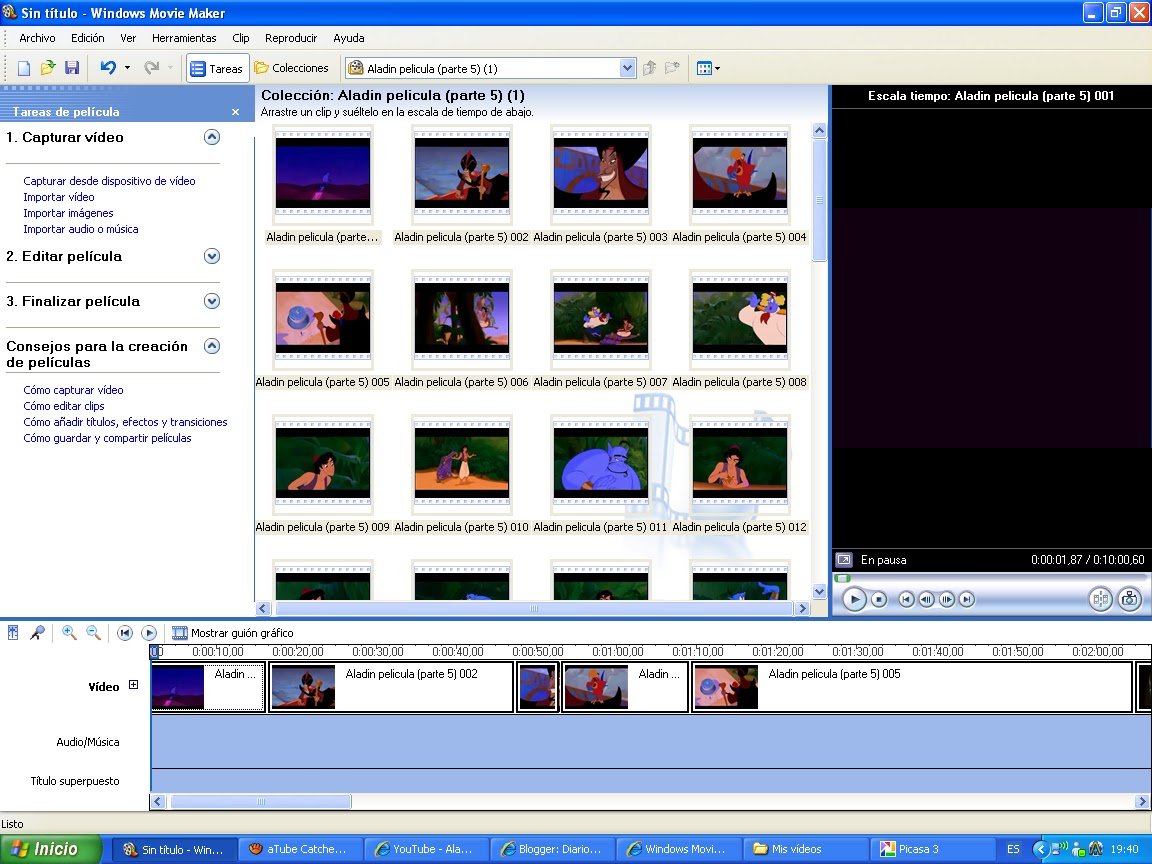Click the Play Timeline button
Viewport: 1152px width, 864px height.
coord(148,633)
